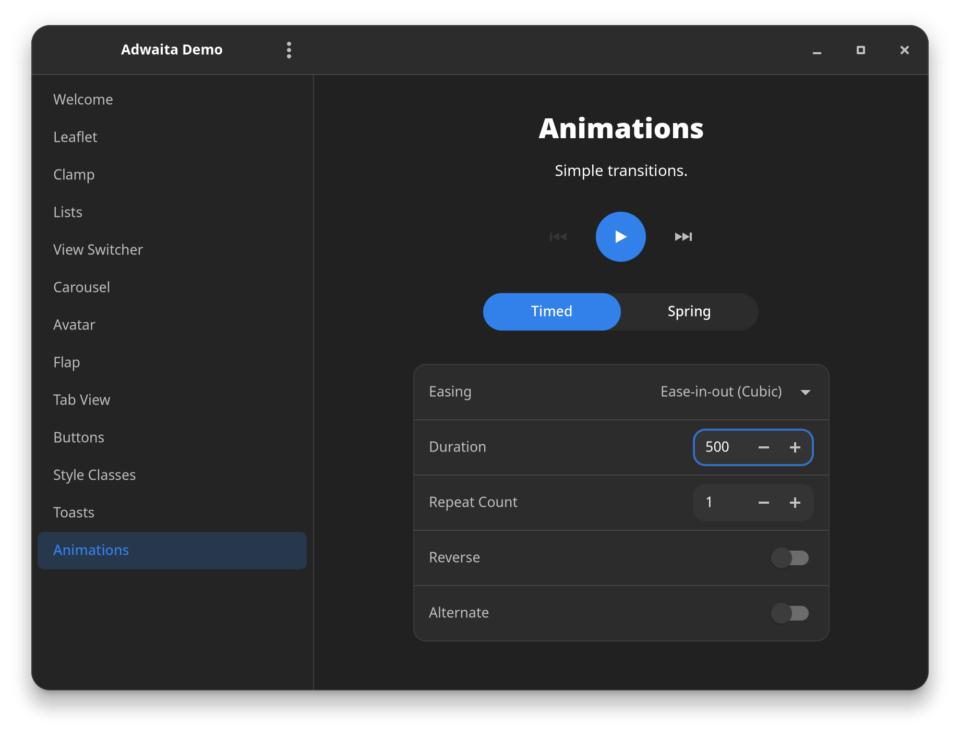Open the Carousel page in sidebar
The image size is (960, 730).
coord(82,287)
